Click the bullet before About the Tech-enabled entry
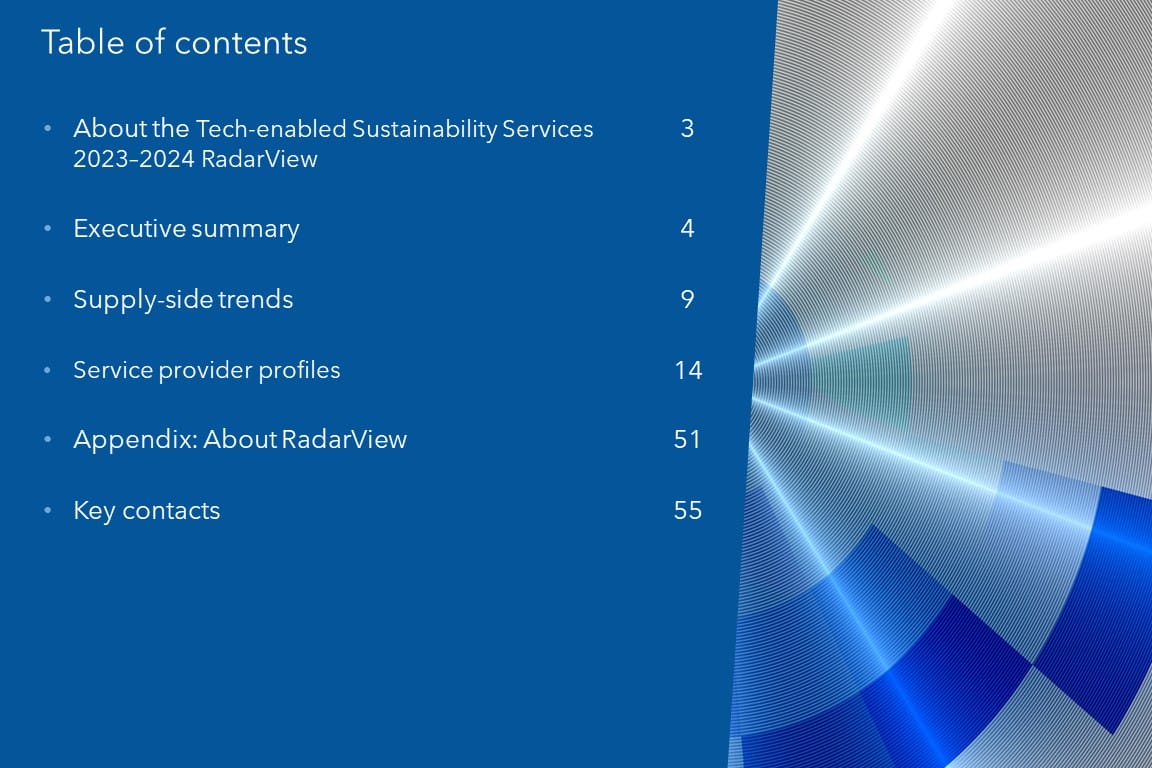The image size is (1152, 768). pos(47,130)
